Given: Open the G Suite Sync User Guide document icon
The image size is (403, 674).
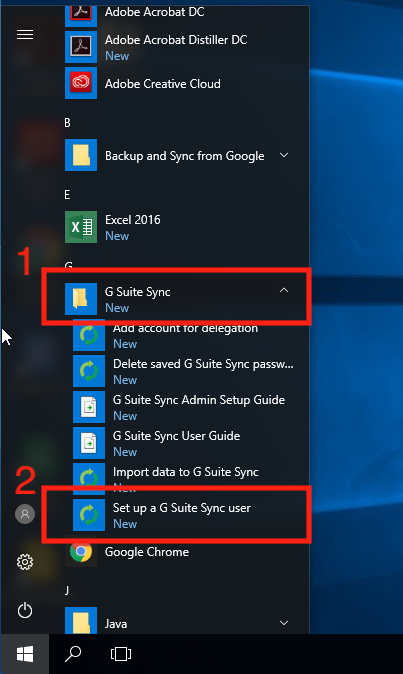Looking at the screenshot, I should click(89, 443).
